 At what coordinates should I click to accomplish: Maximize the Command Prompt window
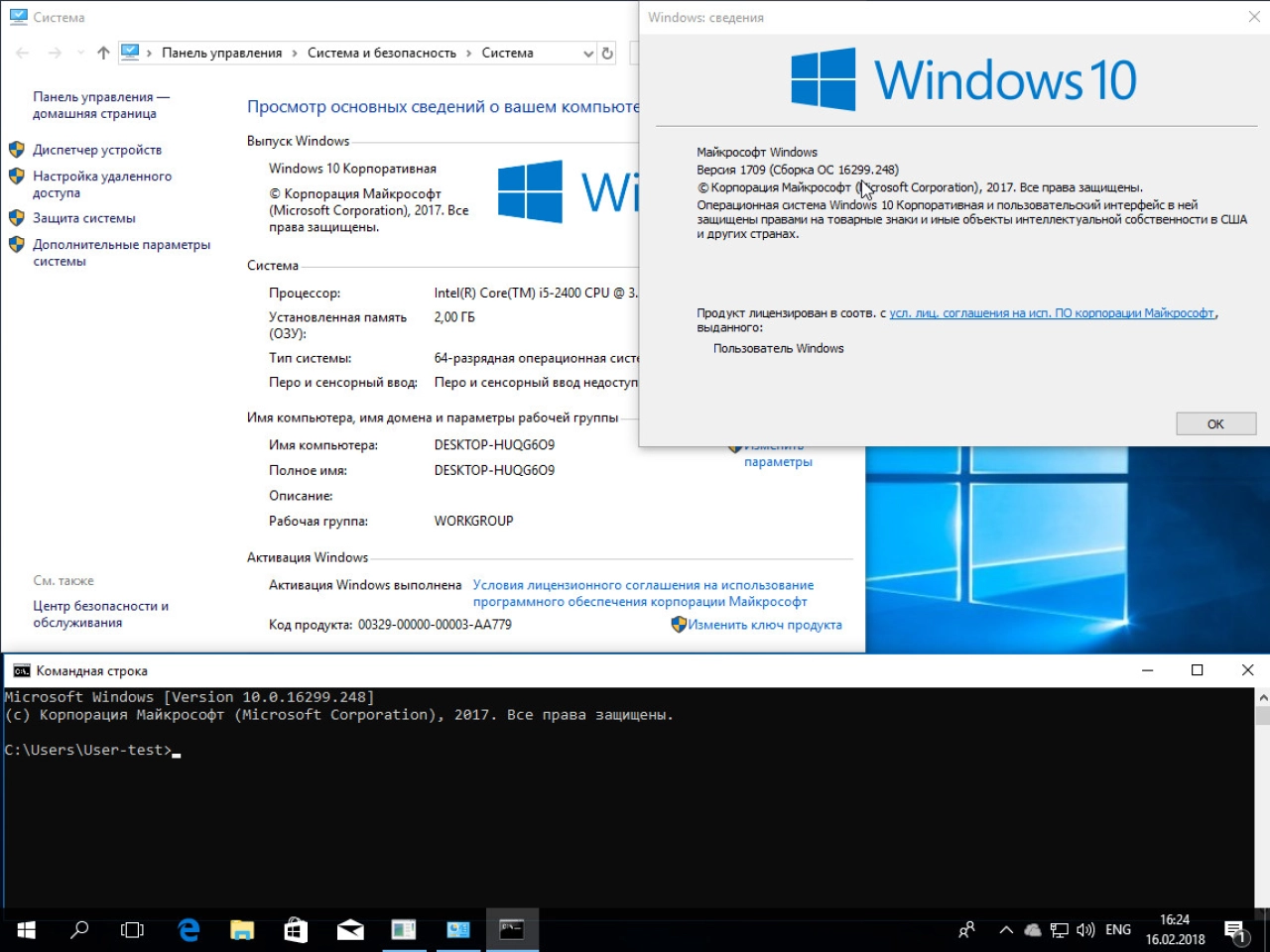tap(1198, 670)
